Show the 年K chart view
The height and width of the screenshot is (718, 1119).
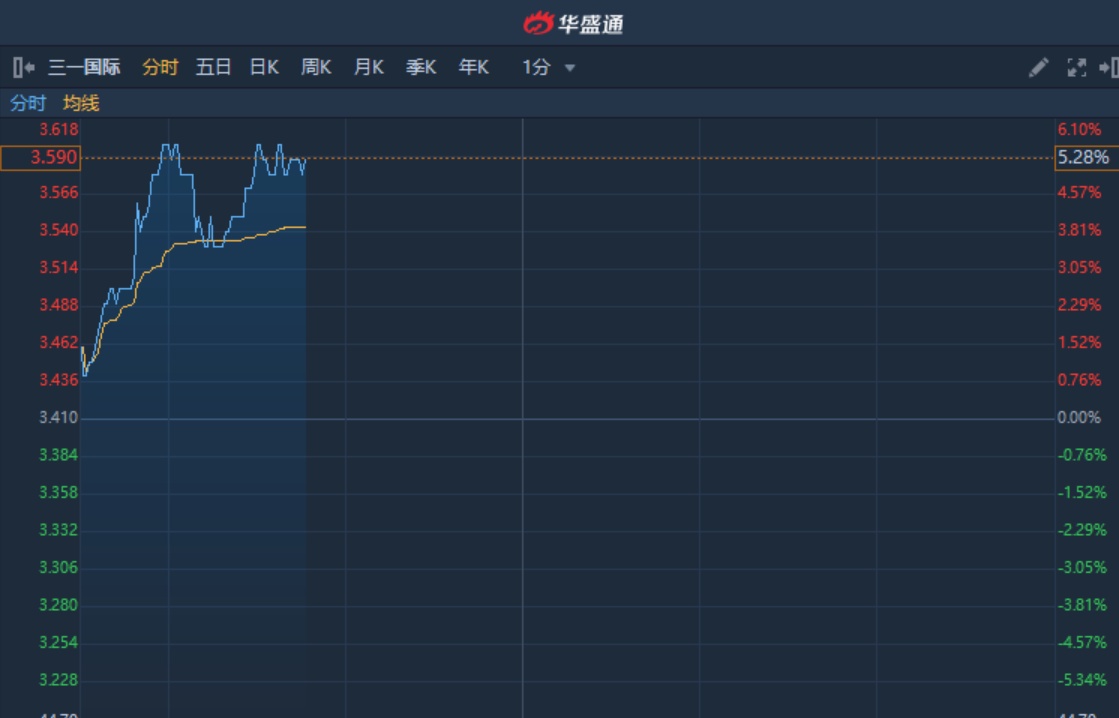(474, 68)
